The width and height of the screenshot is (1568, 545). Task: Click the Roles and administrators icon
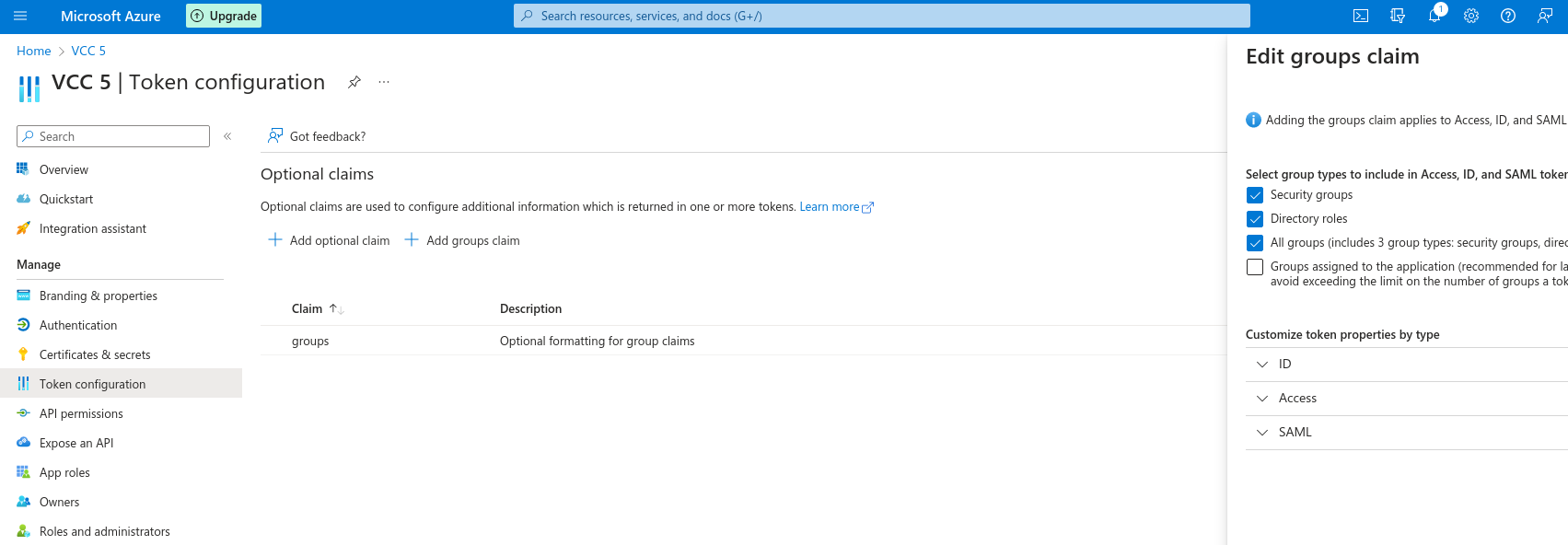[23, 531]
